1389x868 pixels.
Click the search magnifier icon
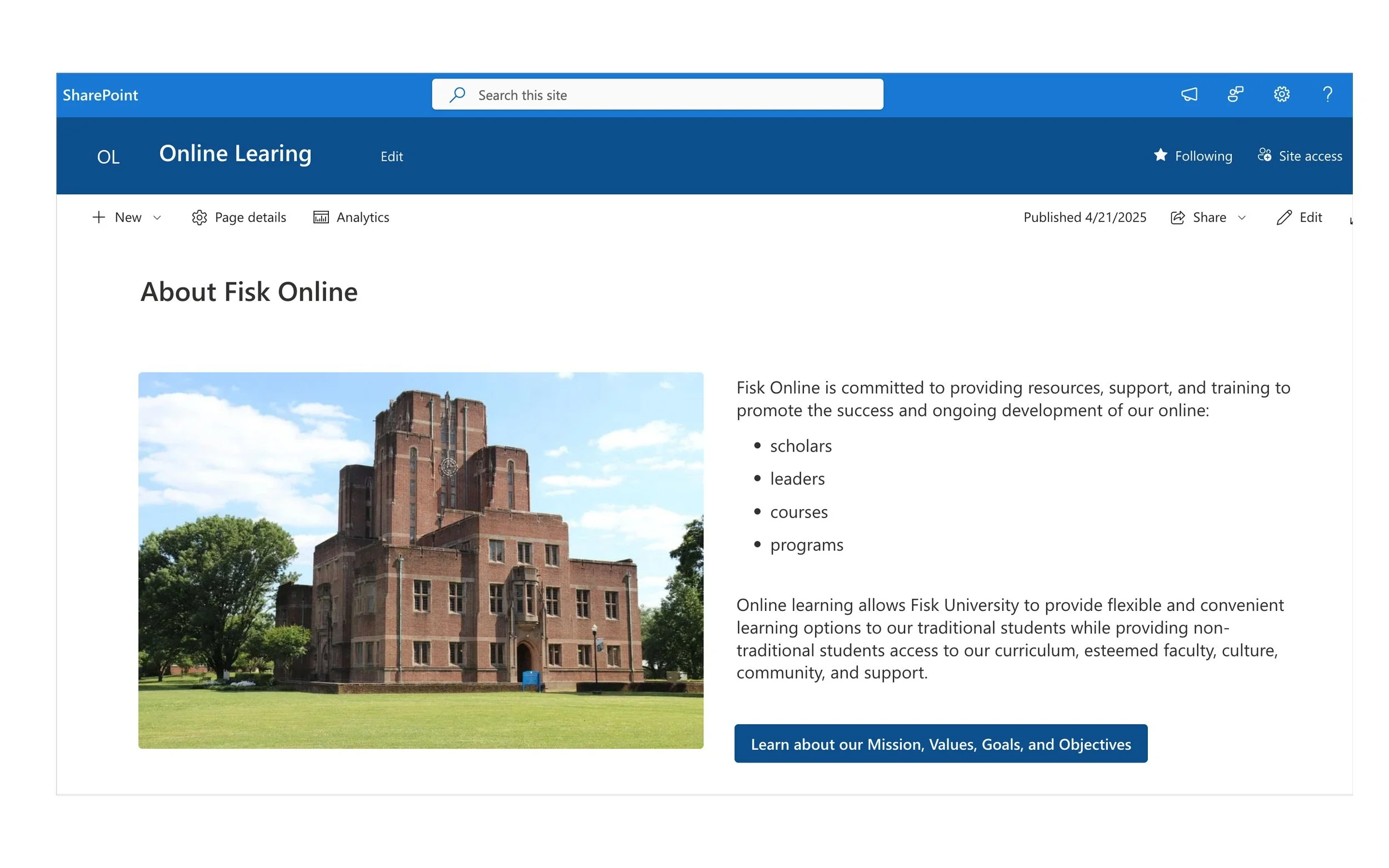[x=457, y=95]
